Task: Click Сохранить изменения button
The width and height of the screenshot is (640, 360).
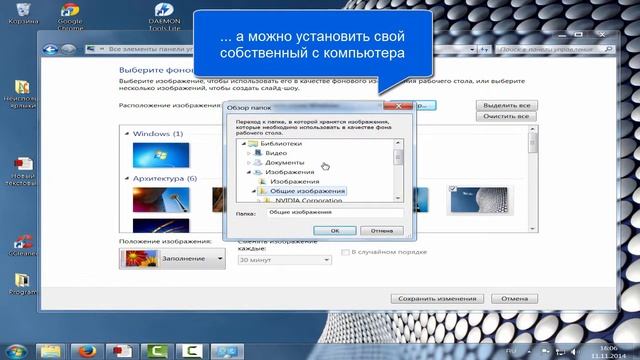Action: click(x=437, y=299)
